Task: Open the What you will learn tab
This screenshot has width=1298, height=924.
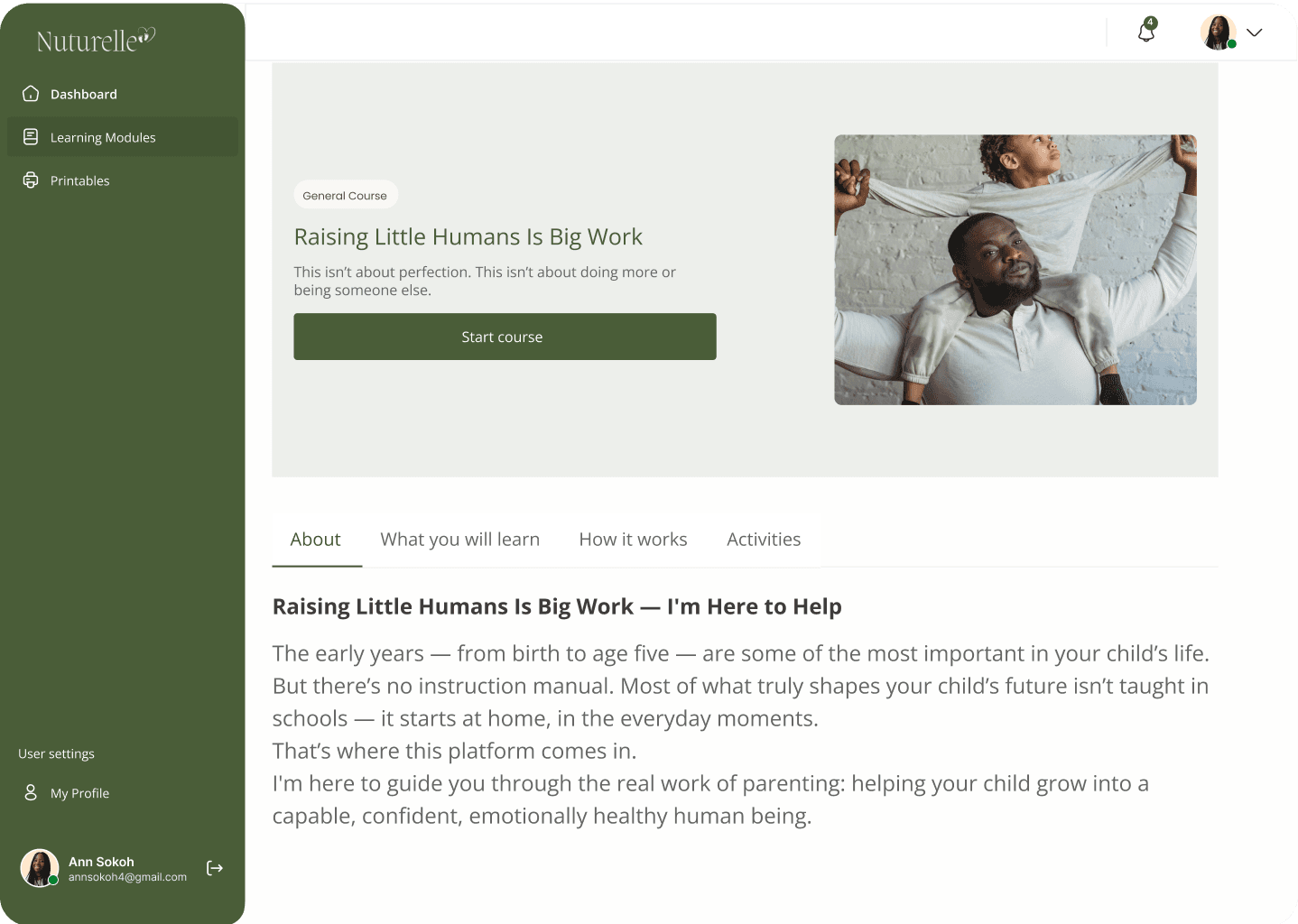Action: tap(459, 540)
